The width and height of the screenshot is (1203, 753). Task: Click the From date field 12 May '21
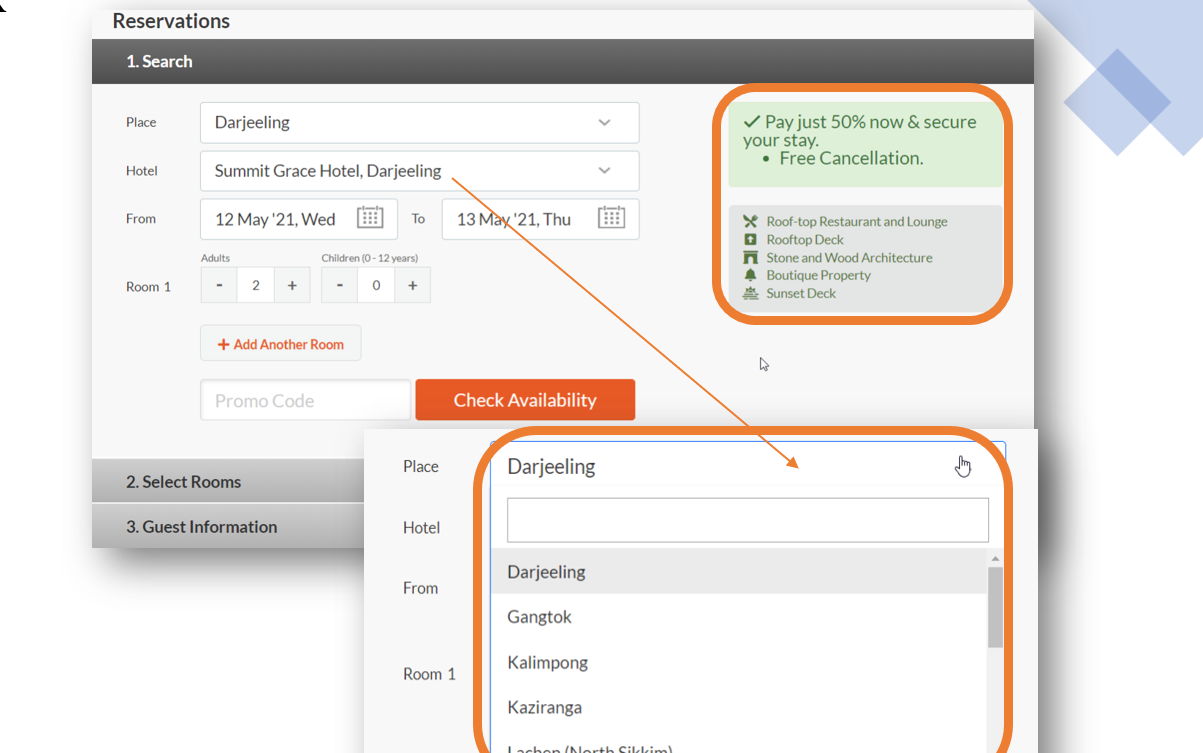tap(299, 219)
